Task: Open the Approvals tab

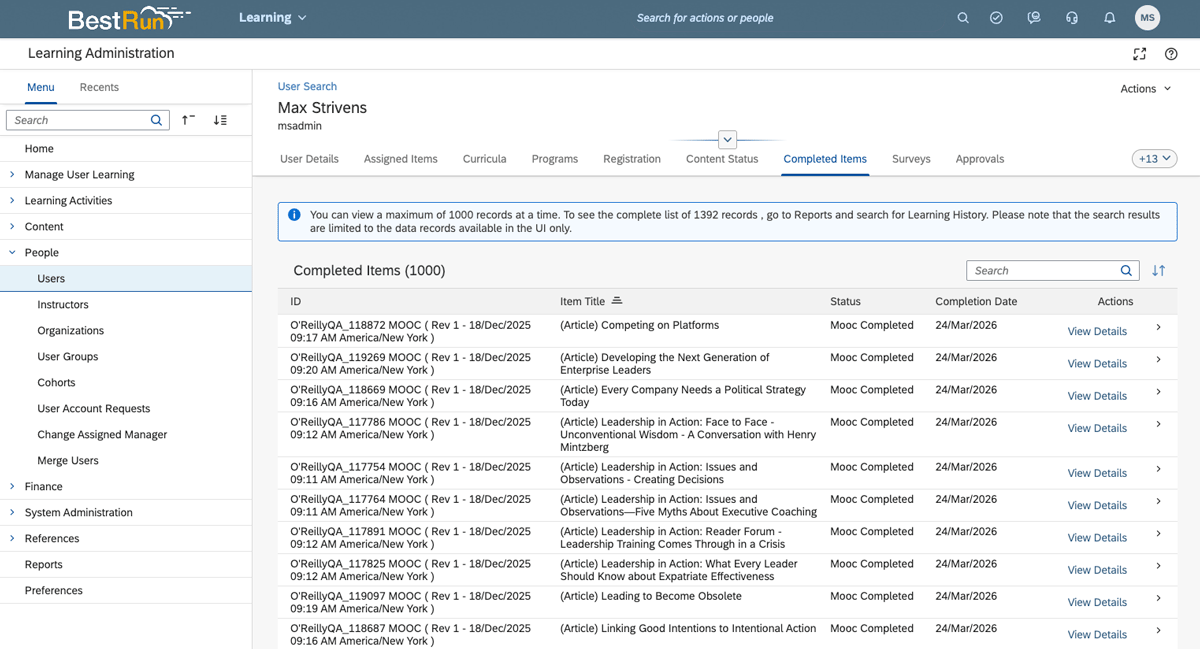Action: (980, 159)
